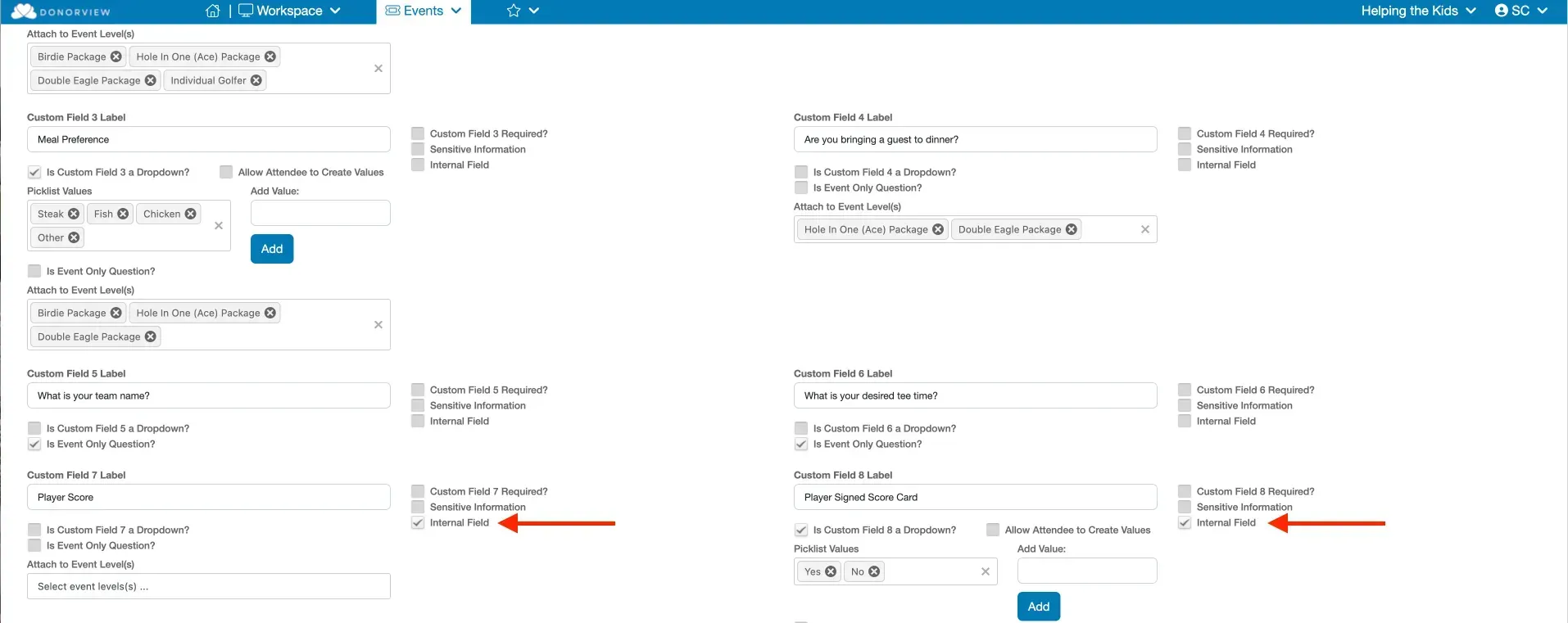Screen dimensions: 1568x623
Task: Uncheck Internal Field for Custom Field 8
Action: tap(1185, 522)
